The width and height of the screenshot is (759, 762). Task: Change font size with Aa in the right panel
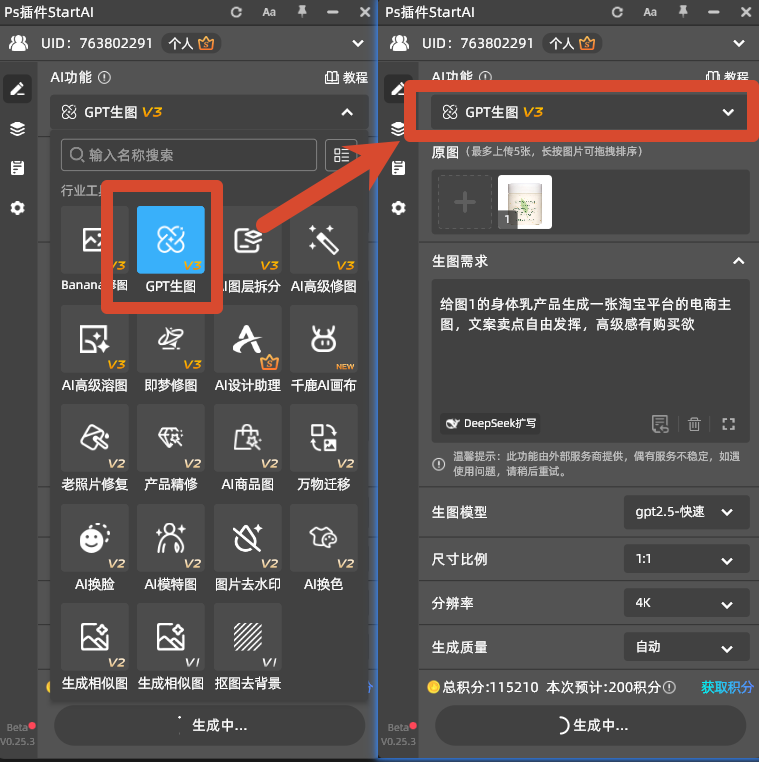coord(650,12)
